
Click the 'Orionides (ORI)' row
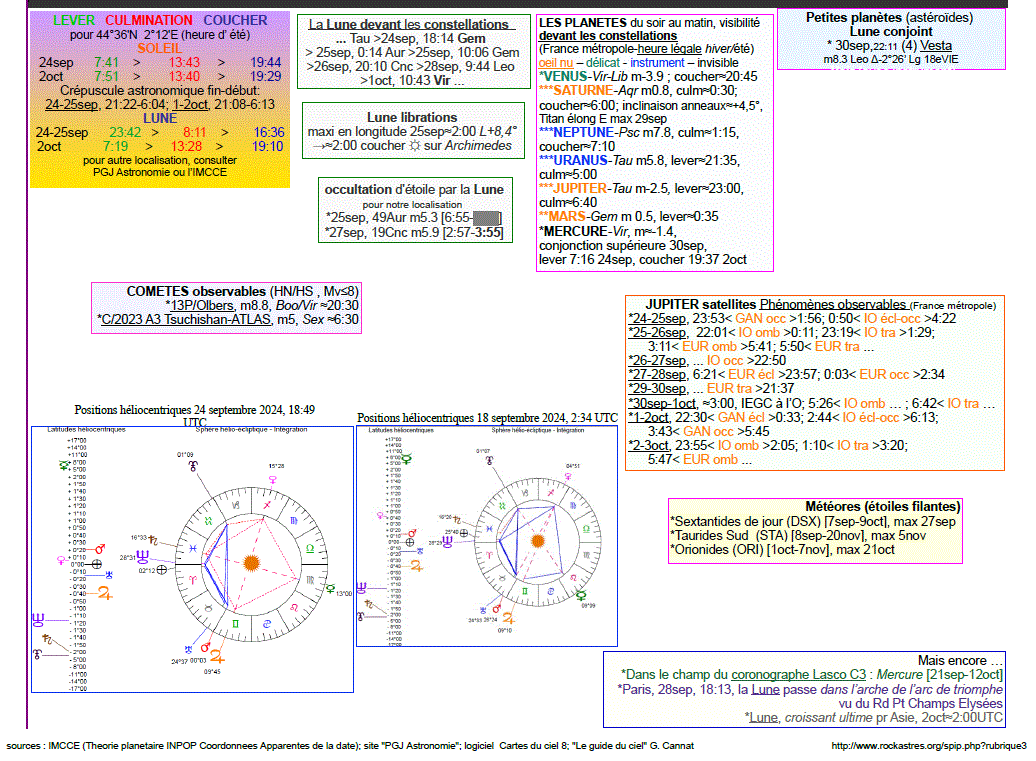782,550
